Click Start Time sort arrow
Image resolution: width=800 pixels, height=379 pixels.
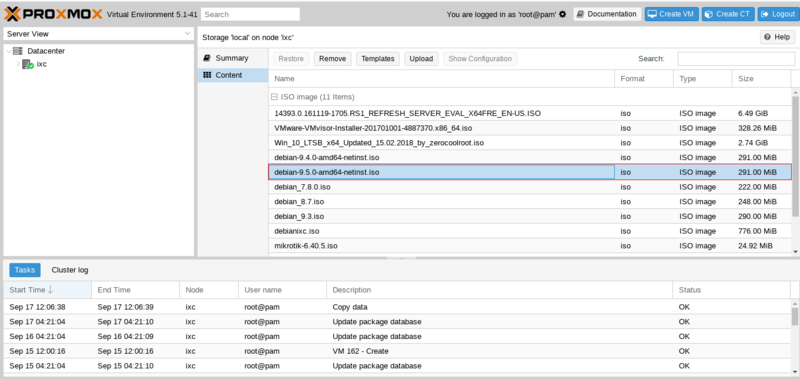[x=50, y=290]
